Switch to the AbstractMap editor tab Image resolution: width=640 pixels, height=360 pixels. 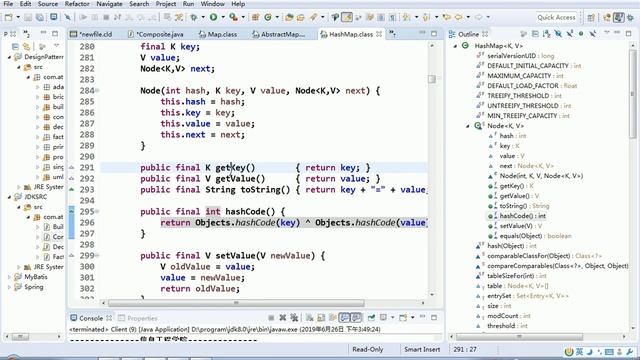pos(279,34)
